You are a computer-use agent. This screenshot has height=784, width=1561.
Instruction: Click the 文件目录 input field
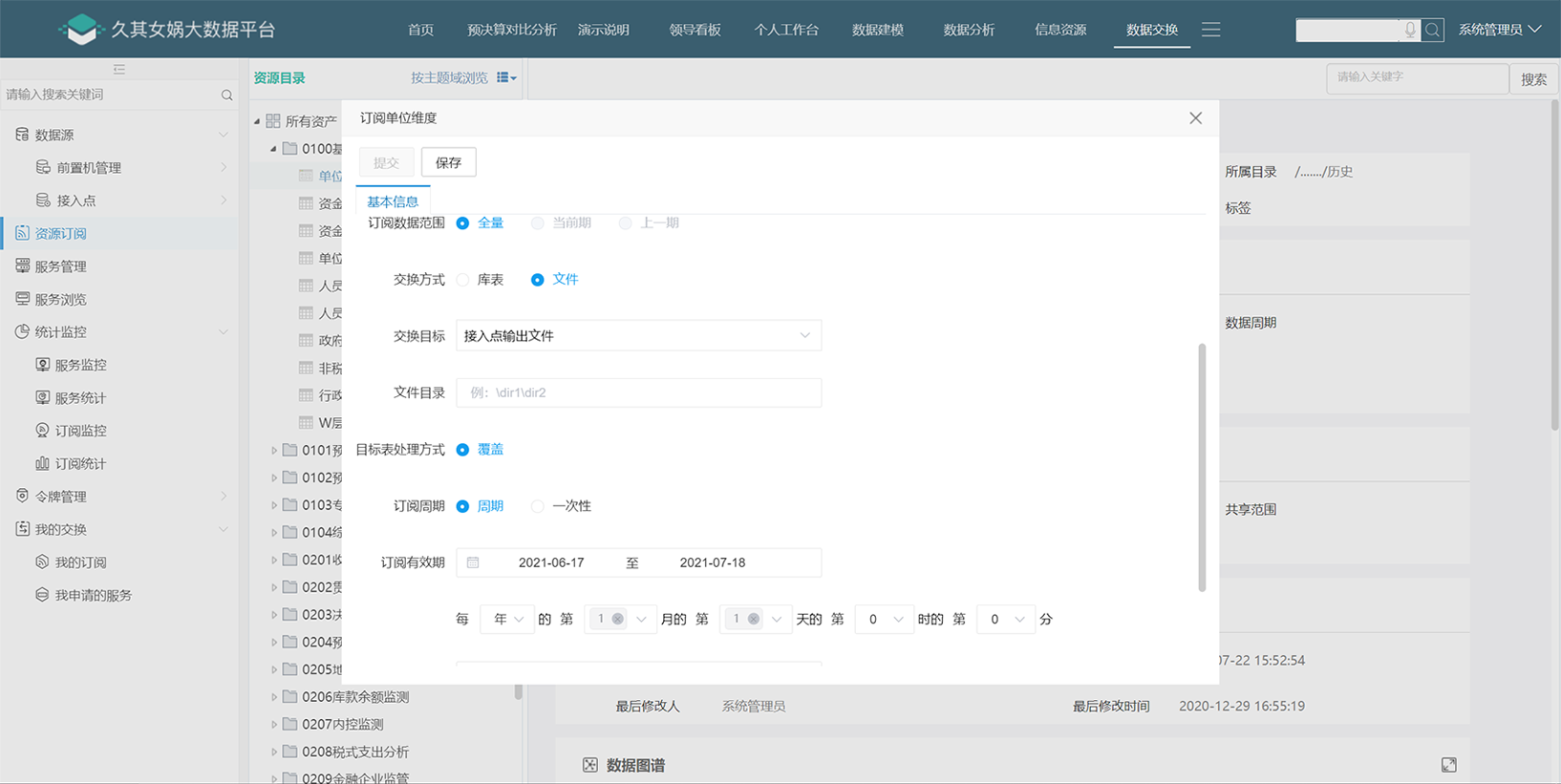(x=638, y=392)
